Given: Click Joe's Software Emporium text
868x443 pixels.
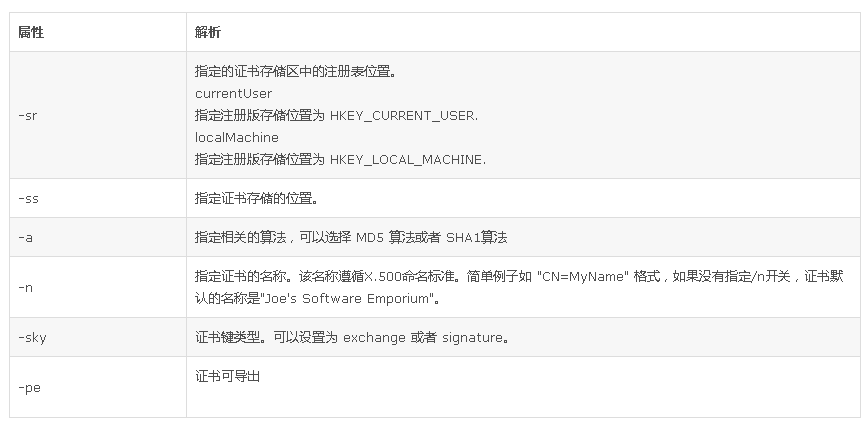Looking at the screenshot, I should [347, 298].
